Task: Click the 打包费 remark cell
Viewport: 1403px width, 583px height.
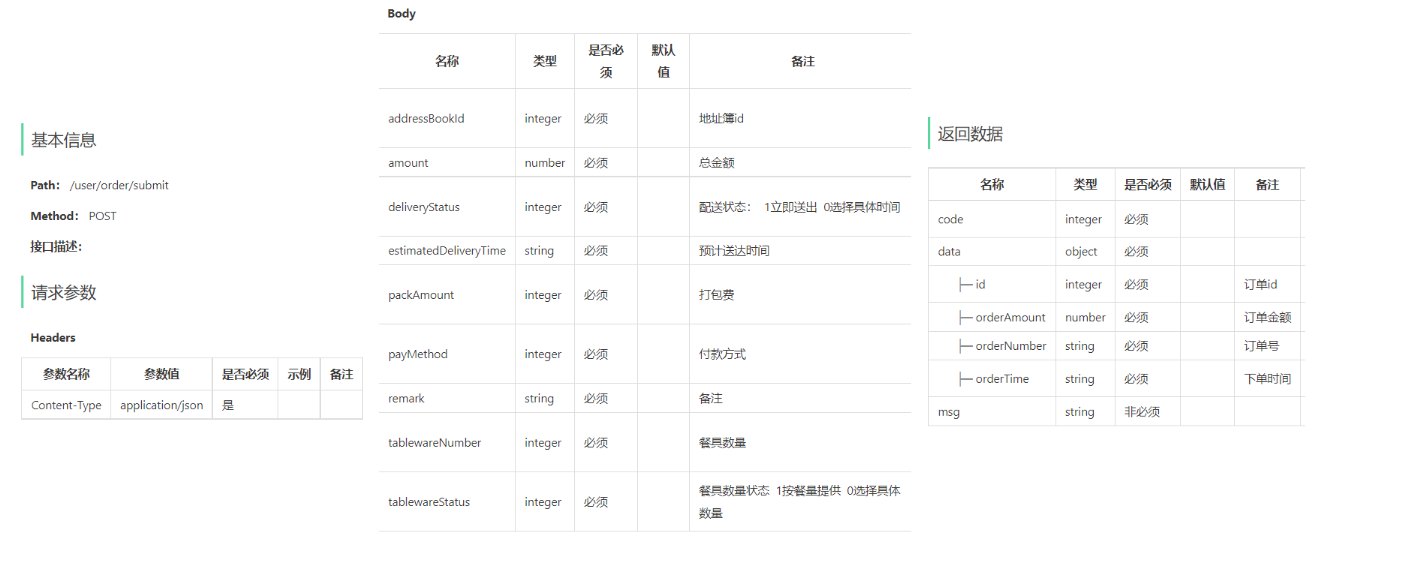Action: (800, 295)
